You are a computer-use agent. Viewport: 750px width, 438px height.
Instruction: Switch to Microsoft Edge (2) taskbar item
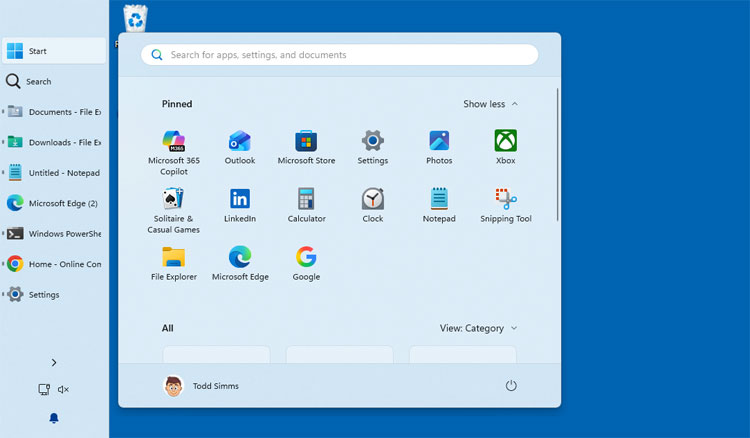point(54,203)
